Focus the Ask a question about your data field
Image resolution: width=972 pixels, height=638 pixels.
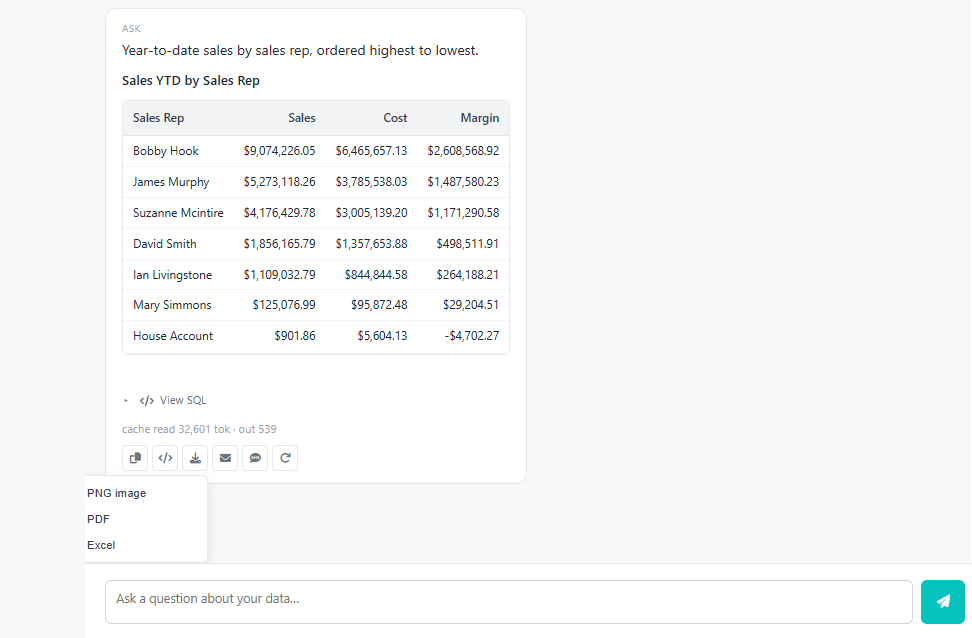tap(508, 601)
